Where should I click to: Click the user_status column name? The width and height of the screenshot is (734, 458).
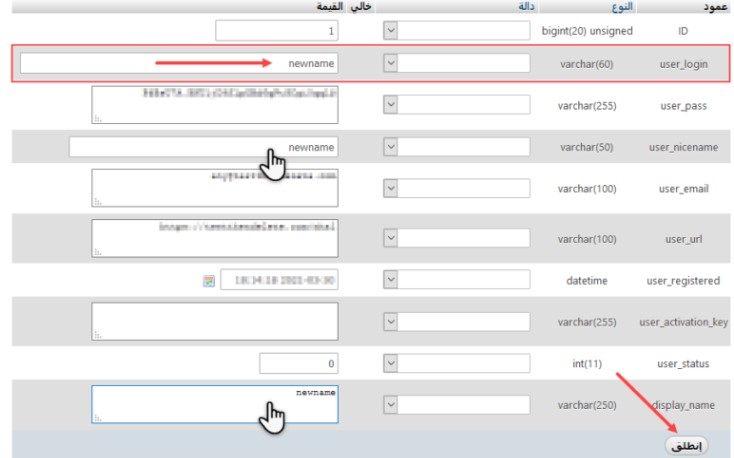pos(683,364)
